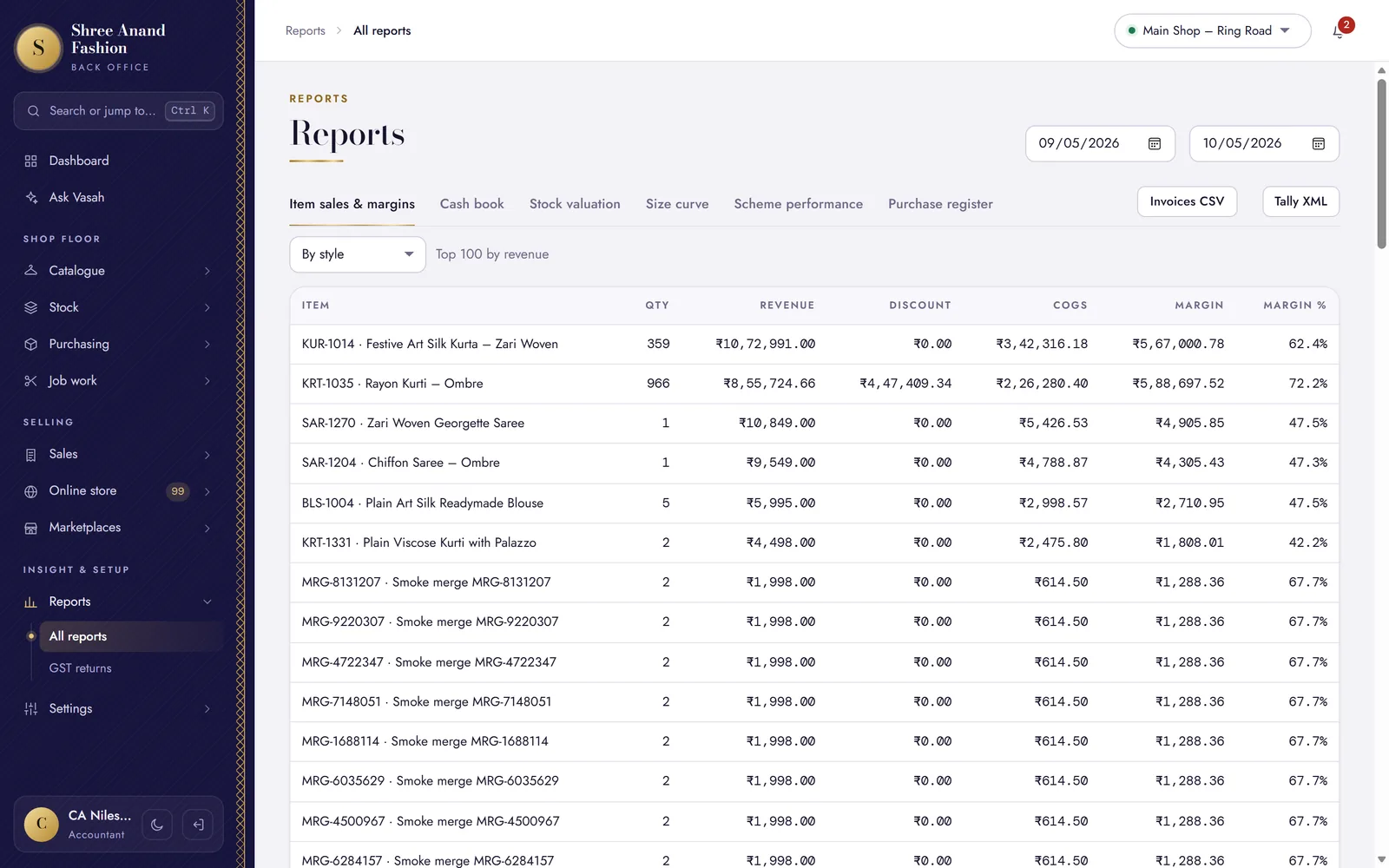Click the Purchasing box icon
Screen dimensions: 1389x868
tap(31, 345)
